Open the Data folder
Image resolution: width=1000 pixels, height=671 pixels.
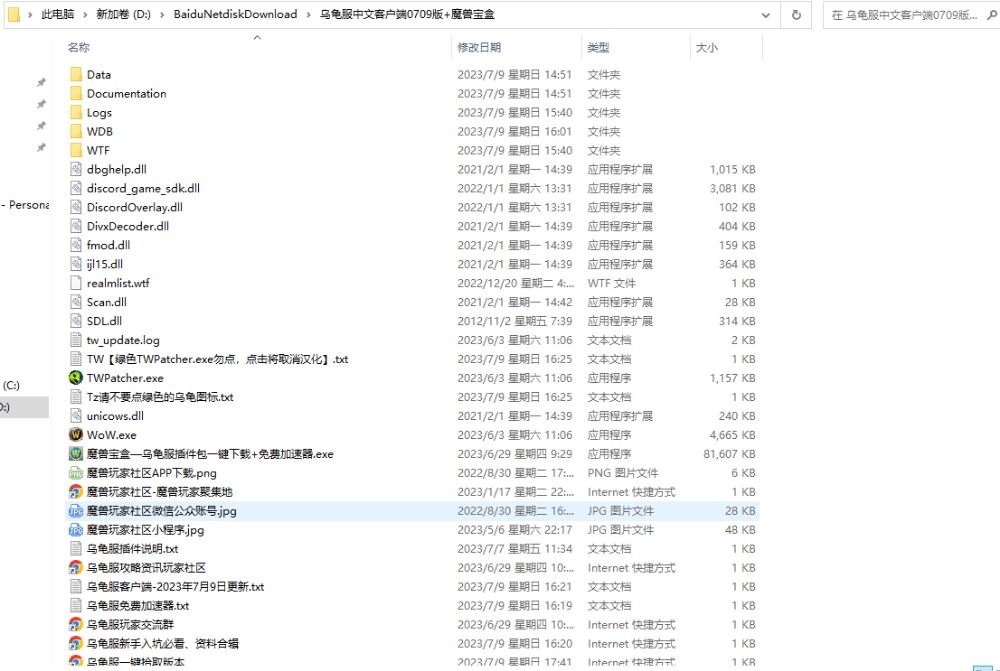click(97, 74)
